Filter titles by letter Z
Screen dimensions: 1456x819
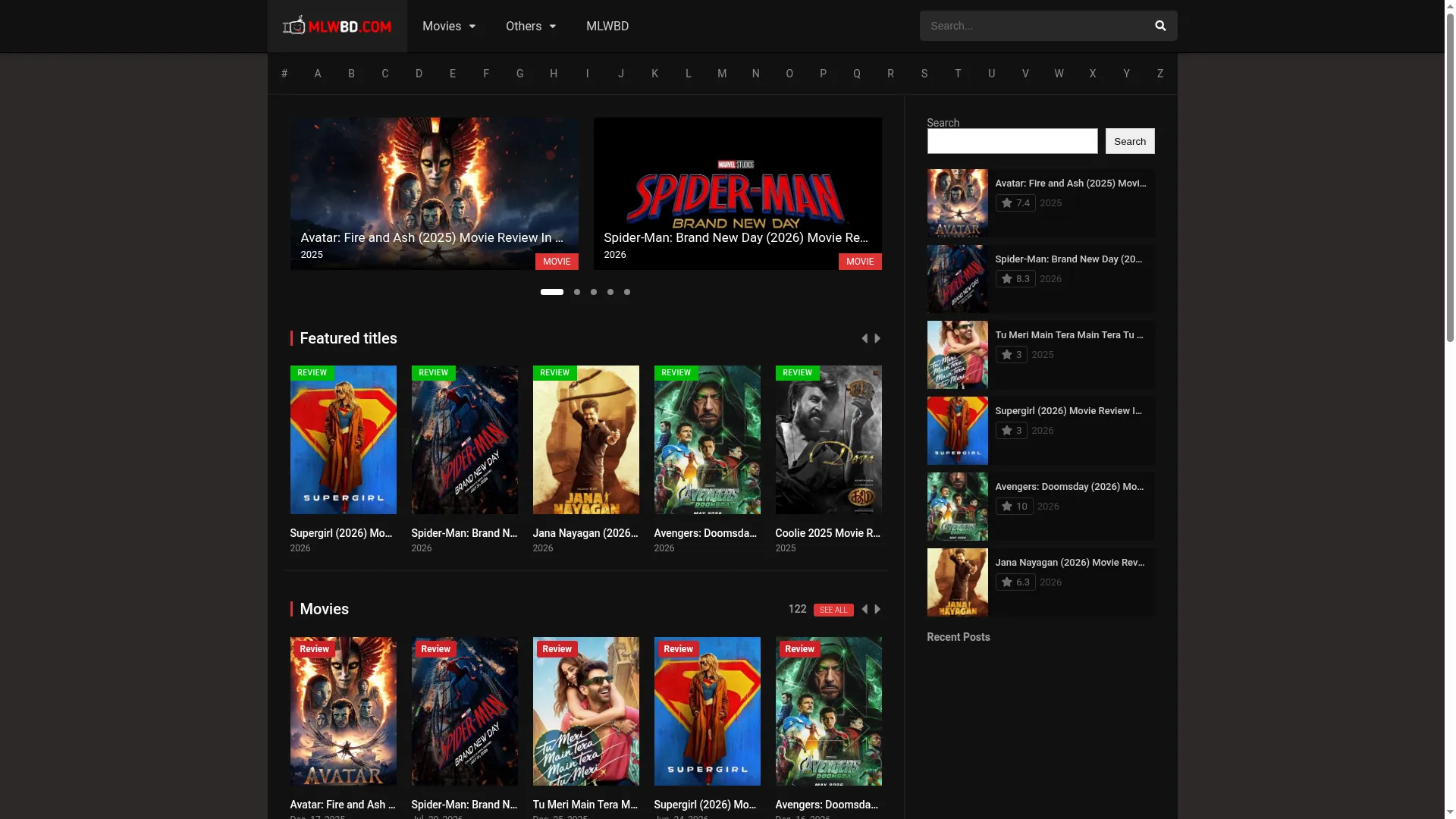1160,74
